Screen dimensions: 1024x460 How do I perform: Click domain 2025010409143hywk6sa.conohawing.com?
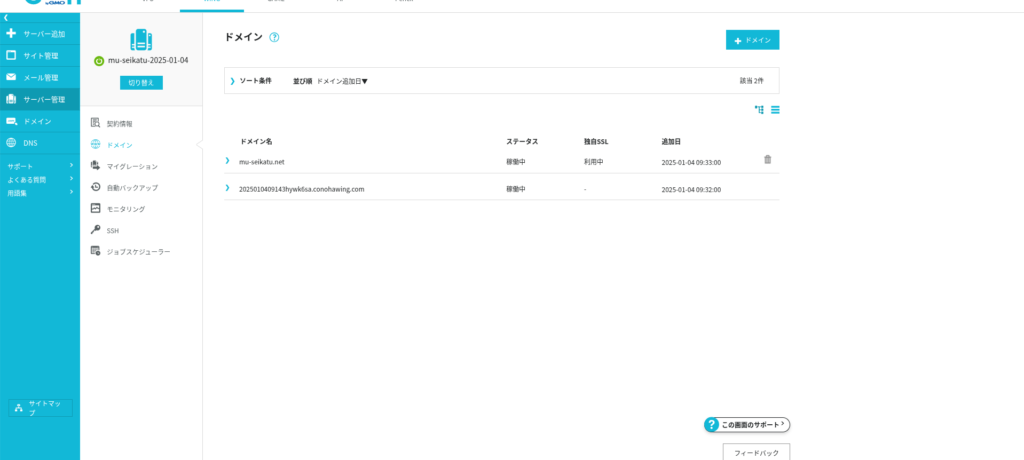point(301,189)
